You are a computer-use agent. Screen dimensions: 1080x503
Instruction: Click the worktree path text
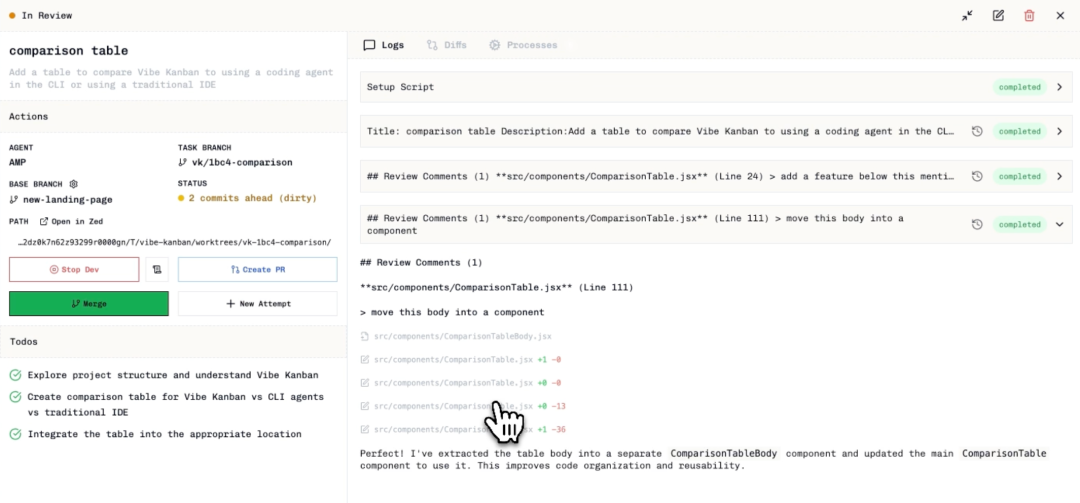pos(174,242)
